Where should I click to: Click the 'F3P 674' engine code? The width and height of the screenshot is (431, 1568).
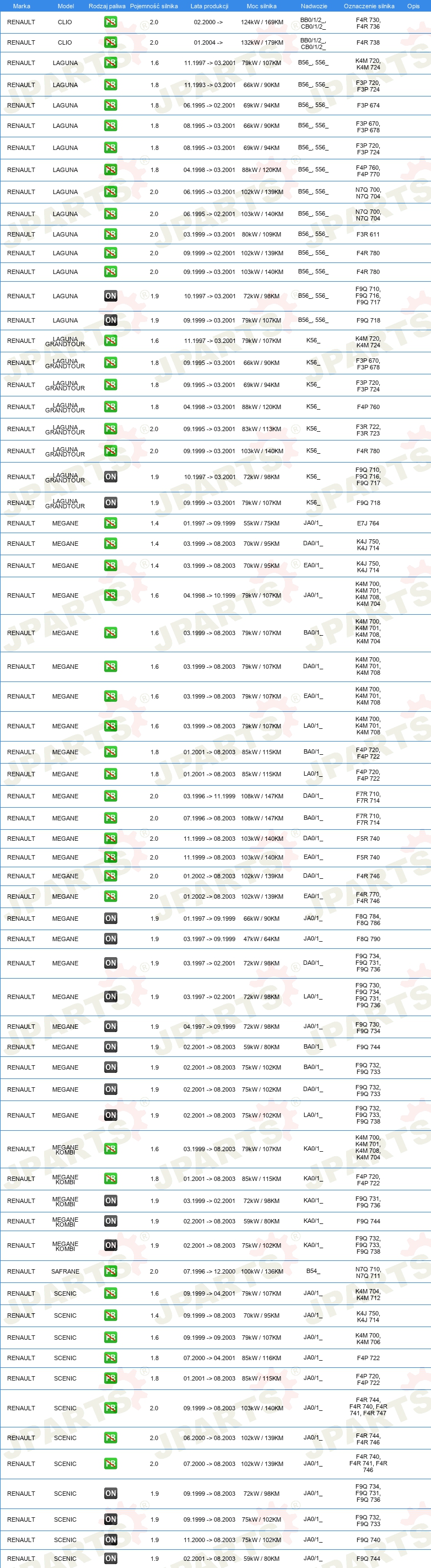(368, 105)
